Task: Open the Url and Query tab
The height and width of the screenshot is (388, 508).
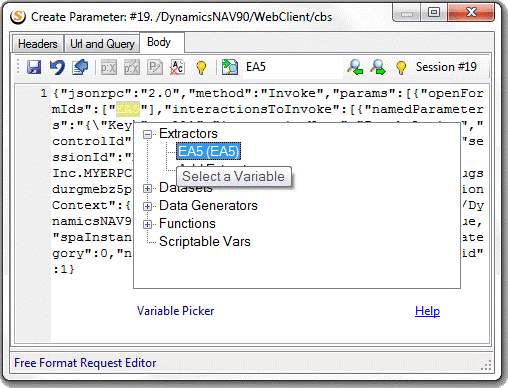Action: coord(102,44)
